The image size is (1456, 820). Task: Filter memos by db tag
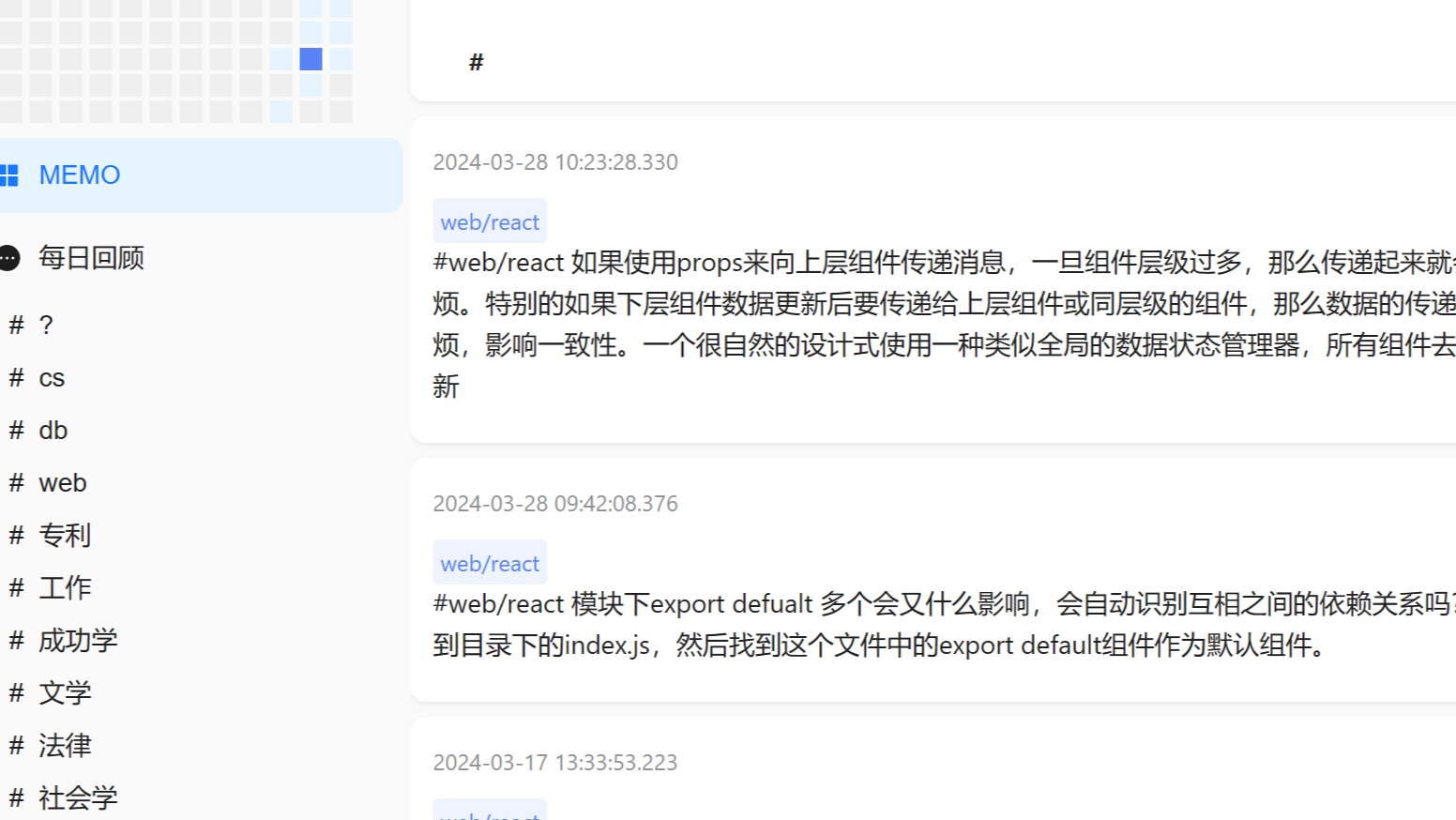pyautogui.click(x=53, y=431)
